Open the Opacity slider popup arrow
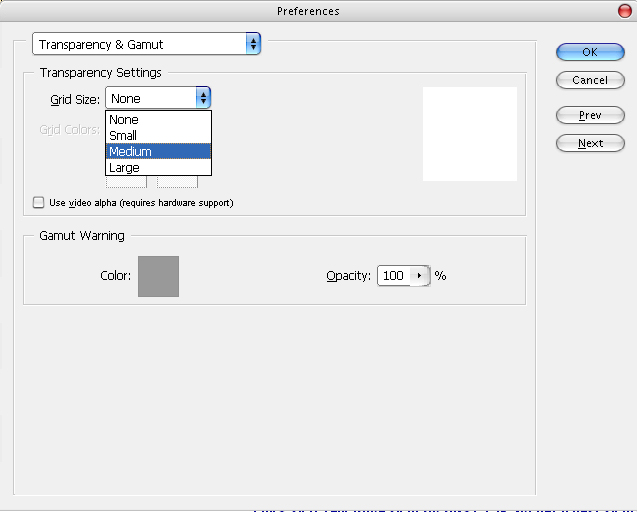This screenshot has height=512, width=637. 419,276
